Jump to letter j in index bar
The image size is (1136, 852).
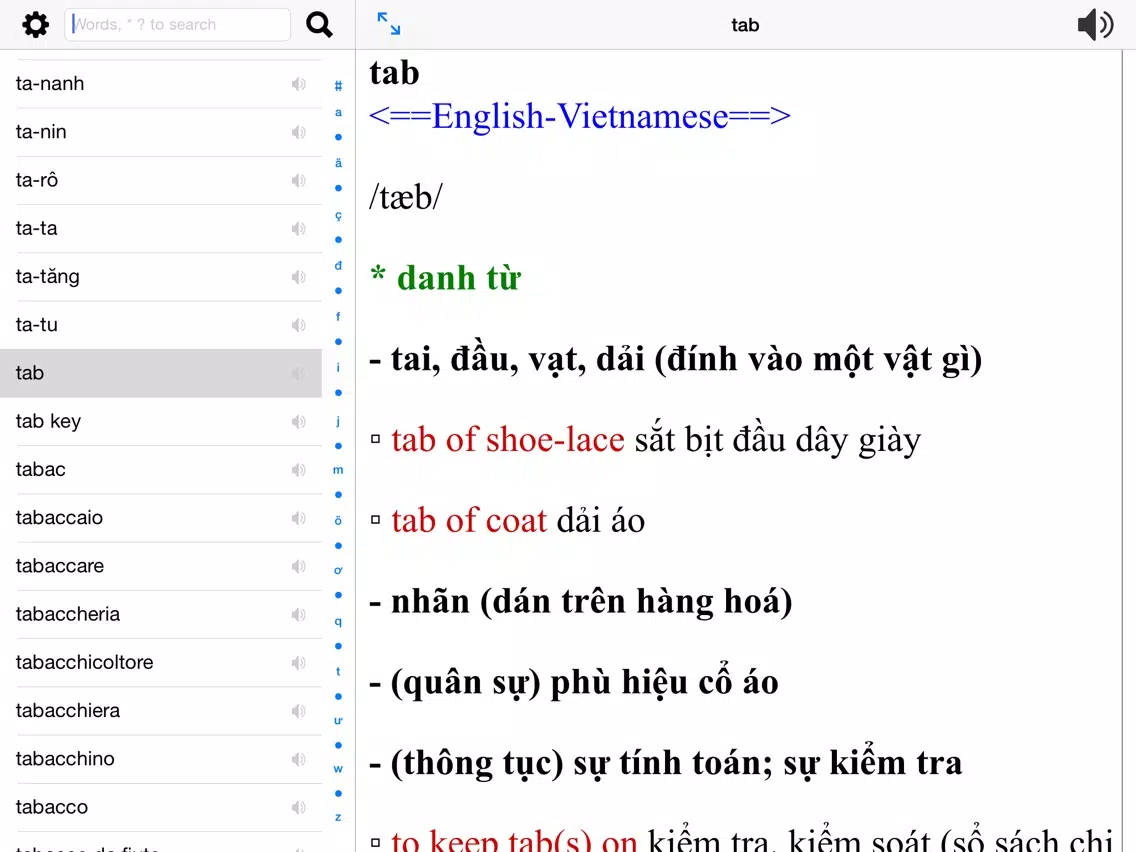(338, 421)
